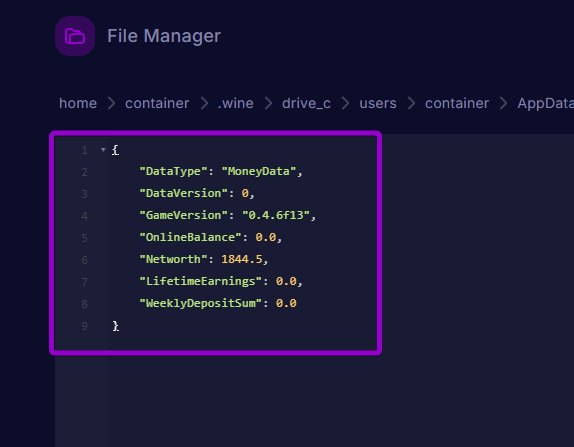The width and height of the screenshot is (574, 447).
Task: Select line number 6 in gutter
Action: [x=84, y=260]
